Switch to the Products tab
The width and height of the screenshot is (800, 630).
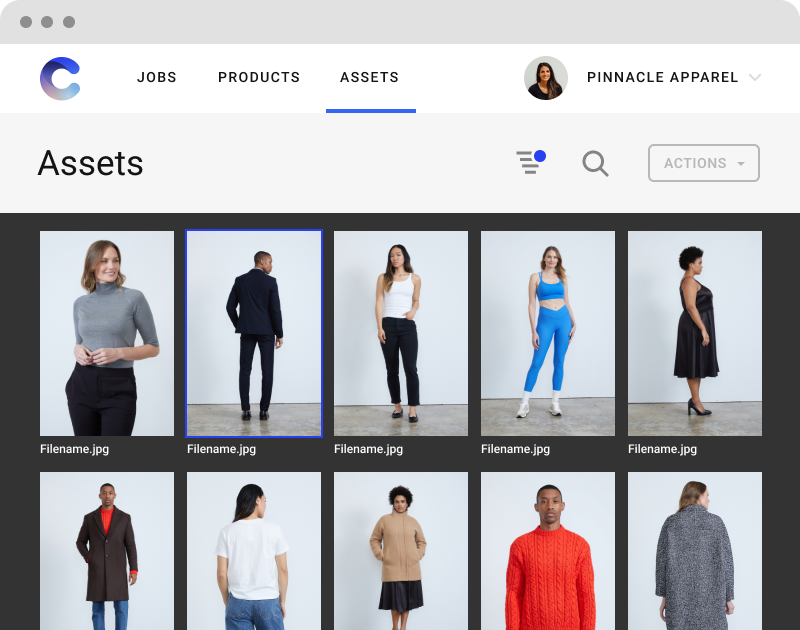(x=259, y=78)
